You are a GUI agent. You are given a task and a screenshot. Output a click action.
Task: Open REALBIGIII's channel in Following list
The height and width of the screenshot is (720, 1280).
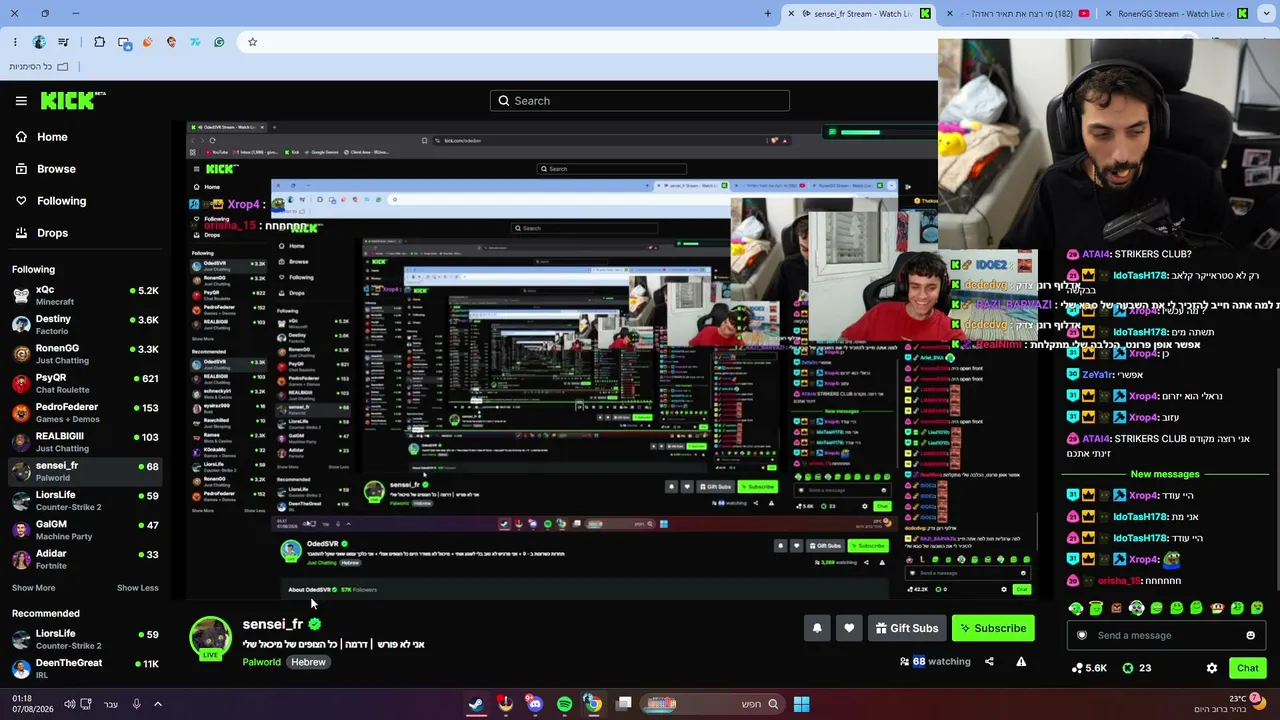point(85,442)
